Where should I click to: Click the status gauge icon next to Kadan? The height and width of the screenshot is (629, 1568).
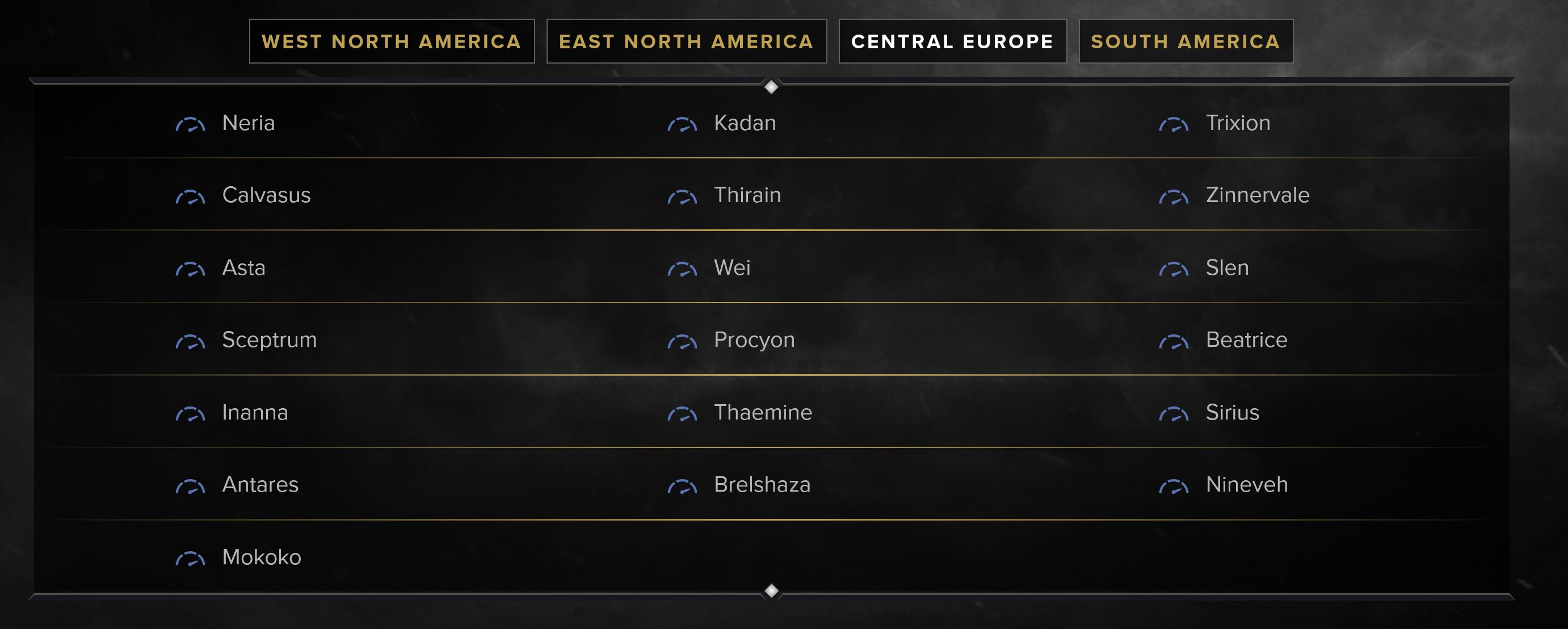click(x=682, y=125)
